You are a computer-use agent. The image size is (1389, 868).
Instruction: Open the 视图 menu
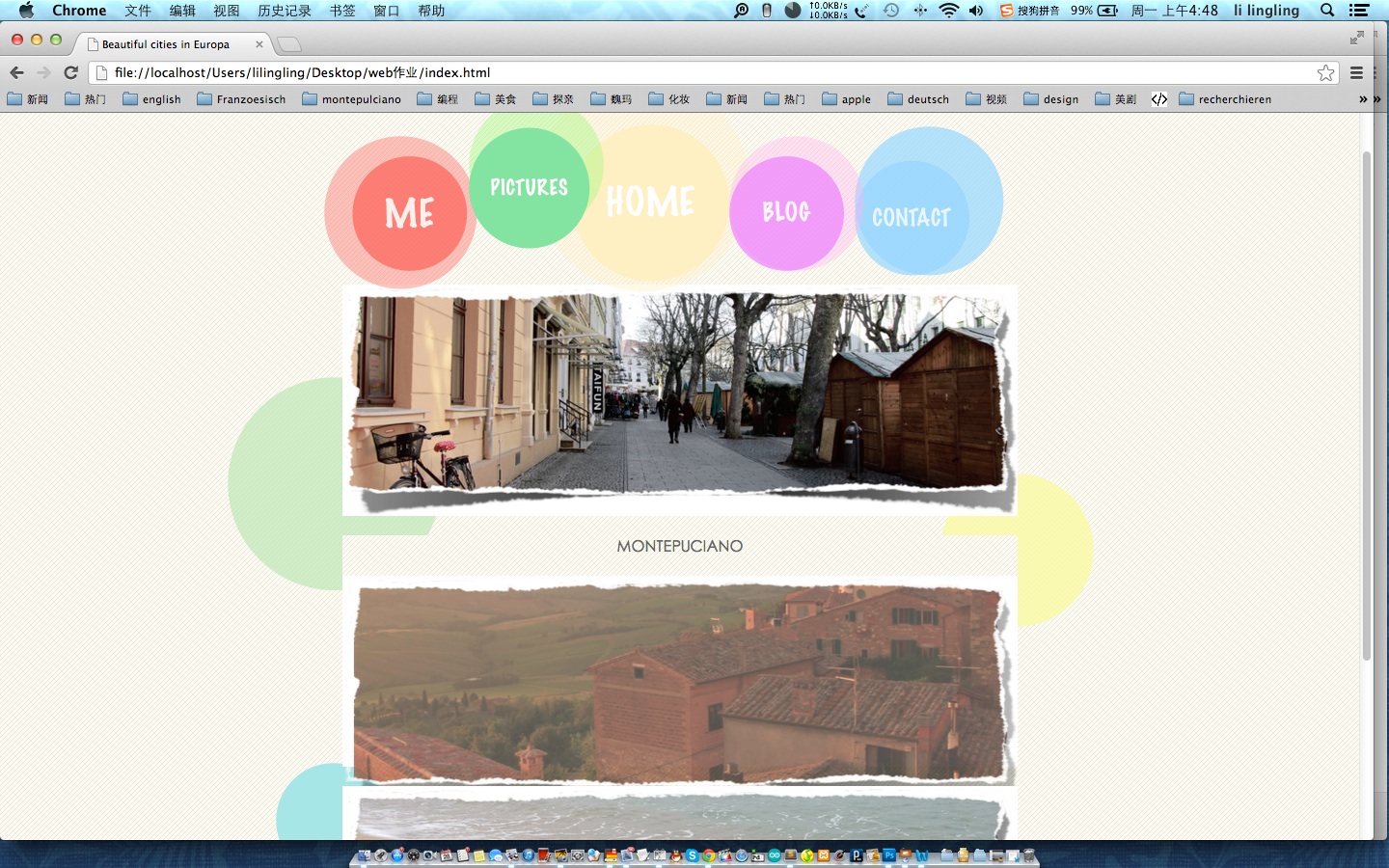[227, 11]
